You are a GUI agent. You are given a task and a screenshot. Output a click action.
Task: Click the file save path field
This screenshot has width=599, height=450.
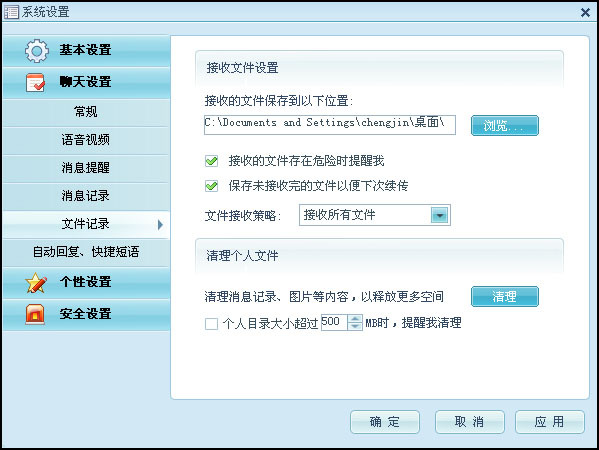point(330,125)
